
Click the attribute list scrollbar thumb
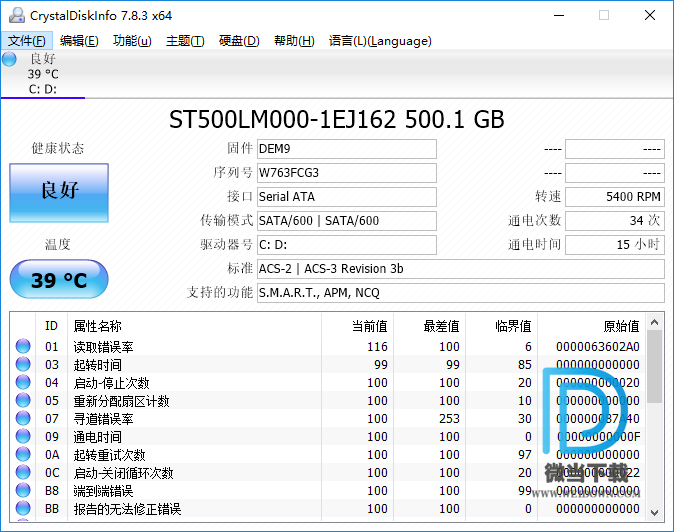pos(655,367)
